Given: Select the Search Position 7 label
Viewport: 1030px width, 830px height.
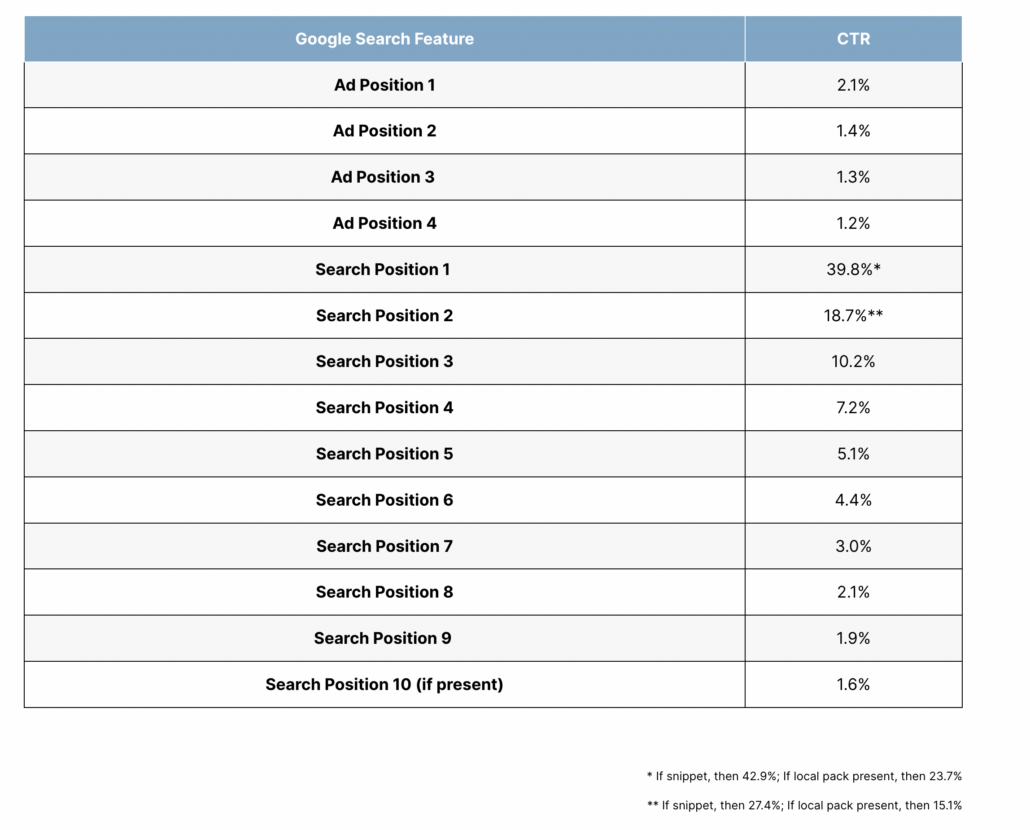Looking at the screenshot, I should click(384, 546).
